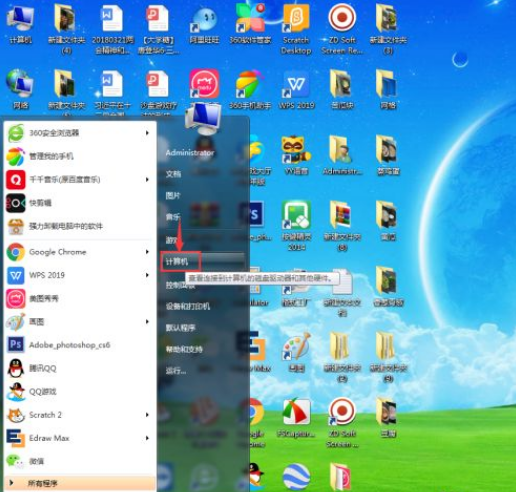Open WPS 2019 in Start menu list

(79, 275)
